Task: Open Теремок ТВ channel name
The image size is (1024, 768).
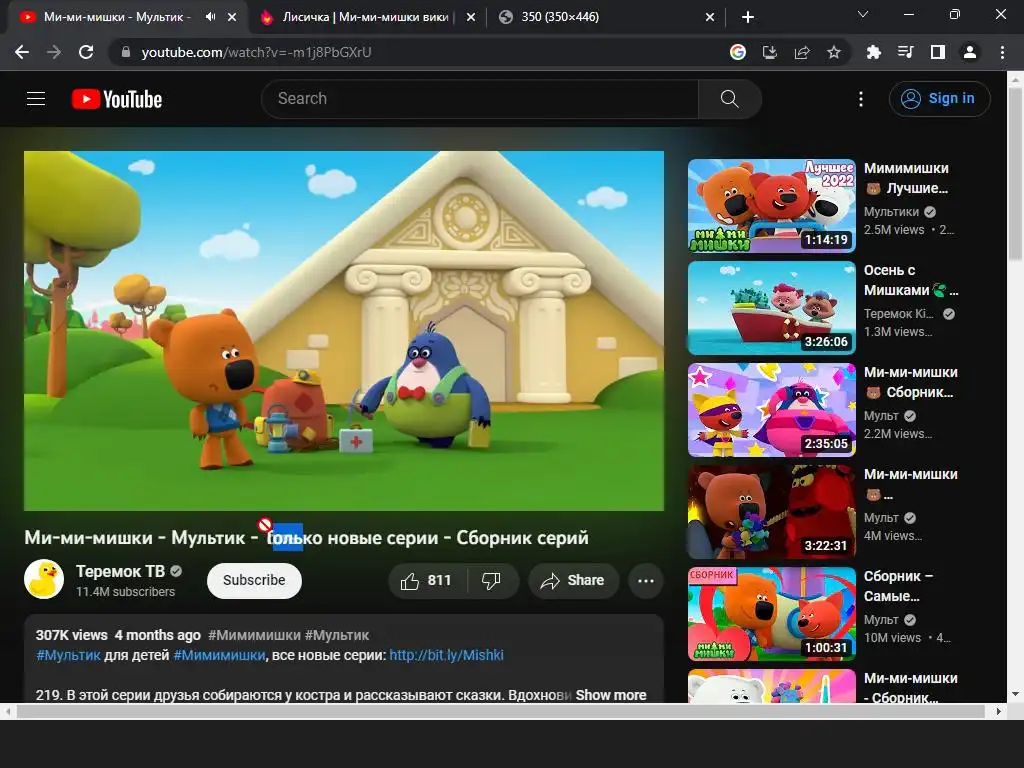Action: (x=121, y=571)
